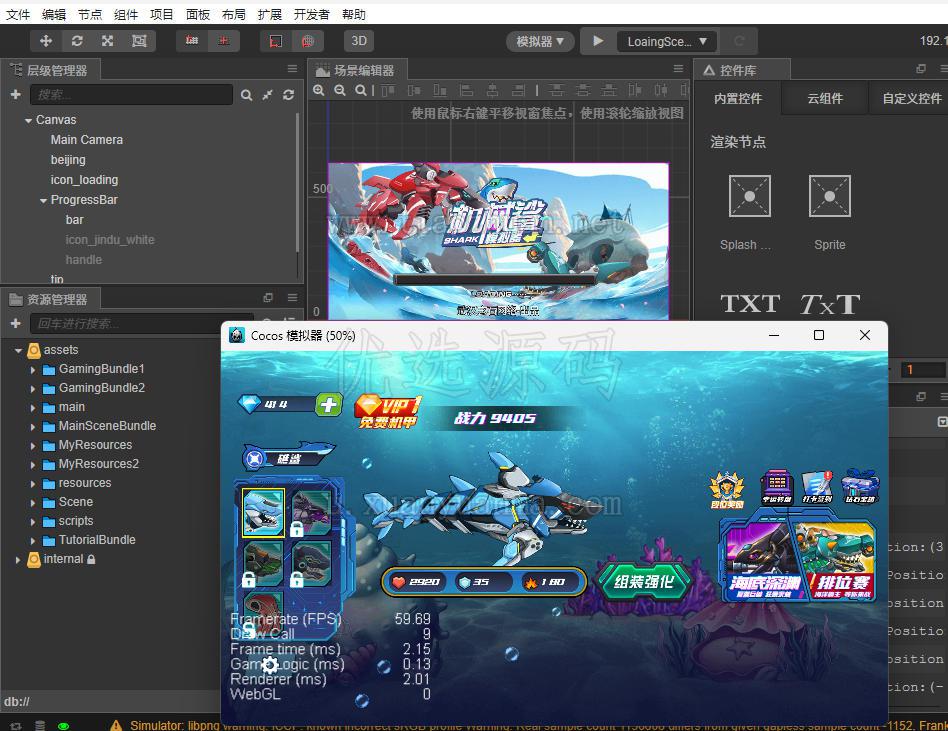Viewport: 948px width, 731px height.
Task: Select the handle node
Action: point(83,259)
